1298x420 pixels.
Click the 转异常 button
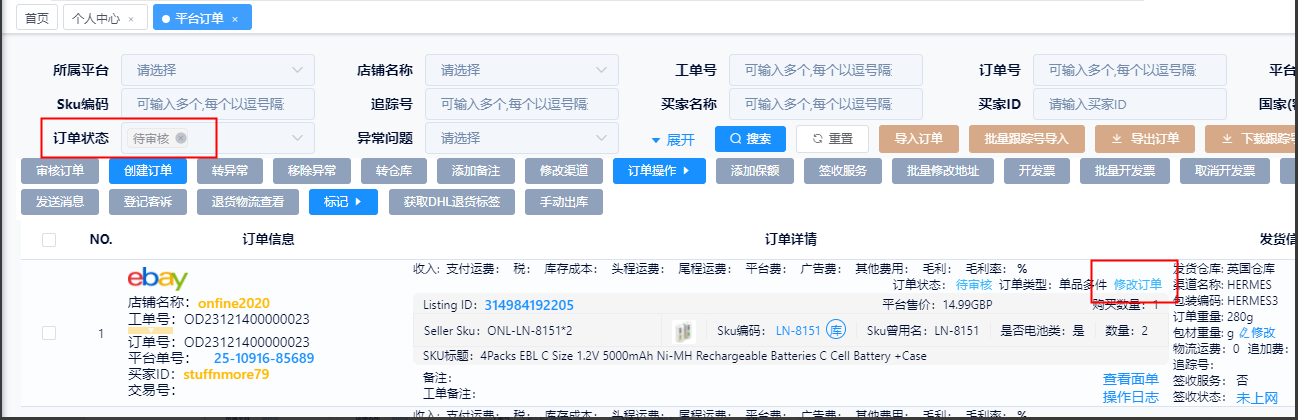[229, 171]
